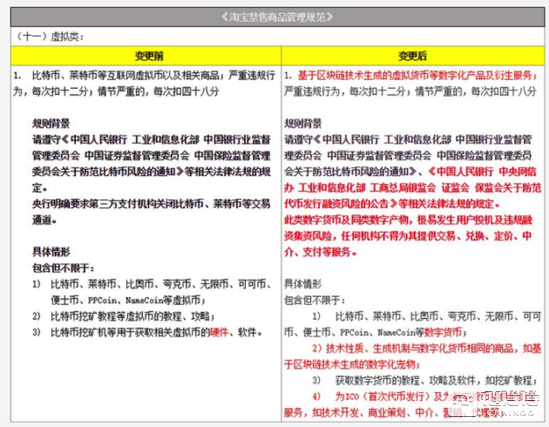Click left line 委员会关于防范比特币风险的通知》等相关法律法规的规
549x427 pixels.
click(151, 172)
